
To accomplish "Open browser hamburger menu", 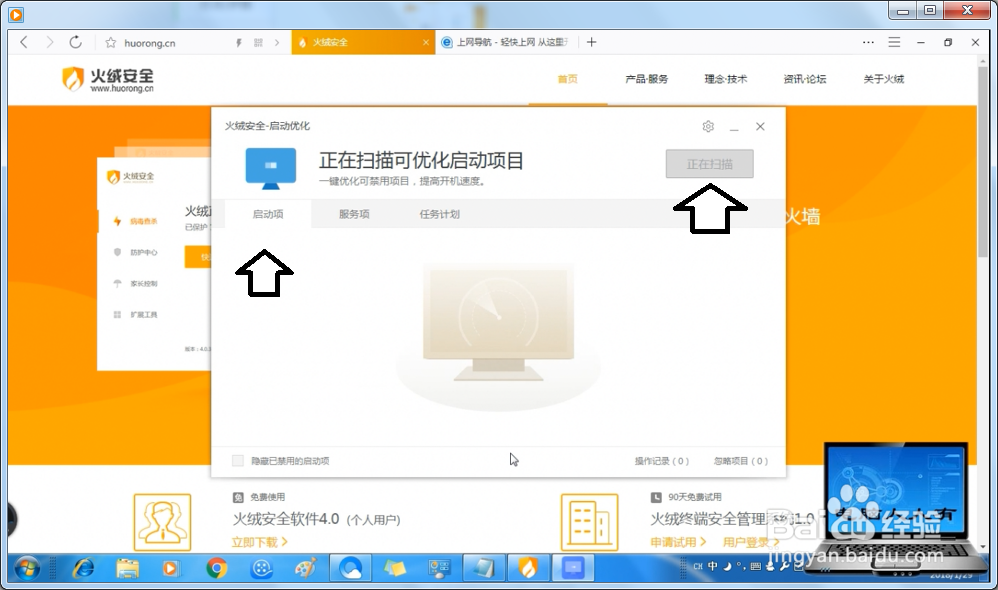I will [894, 42].
